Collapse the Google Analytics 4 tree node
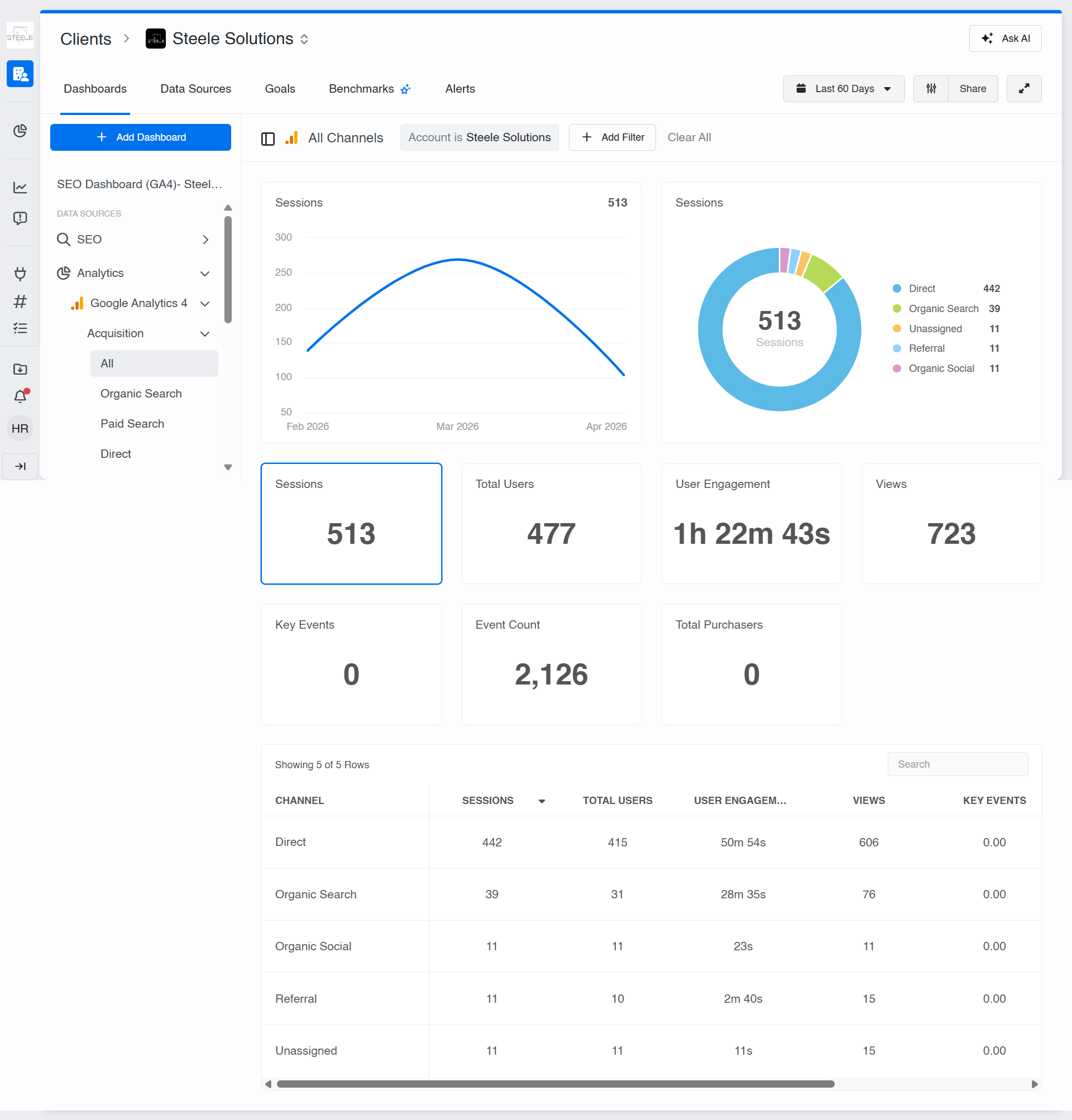 point(204,303)
